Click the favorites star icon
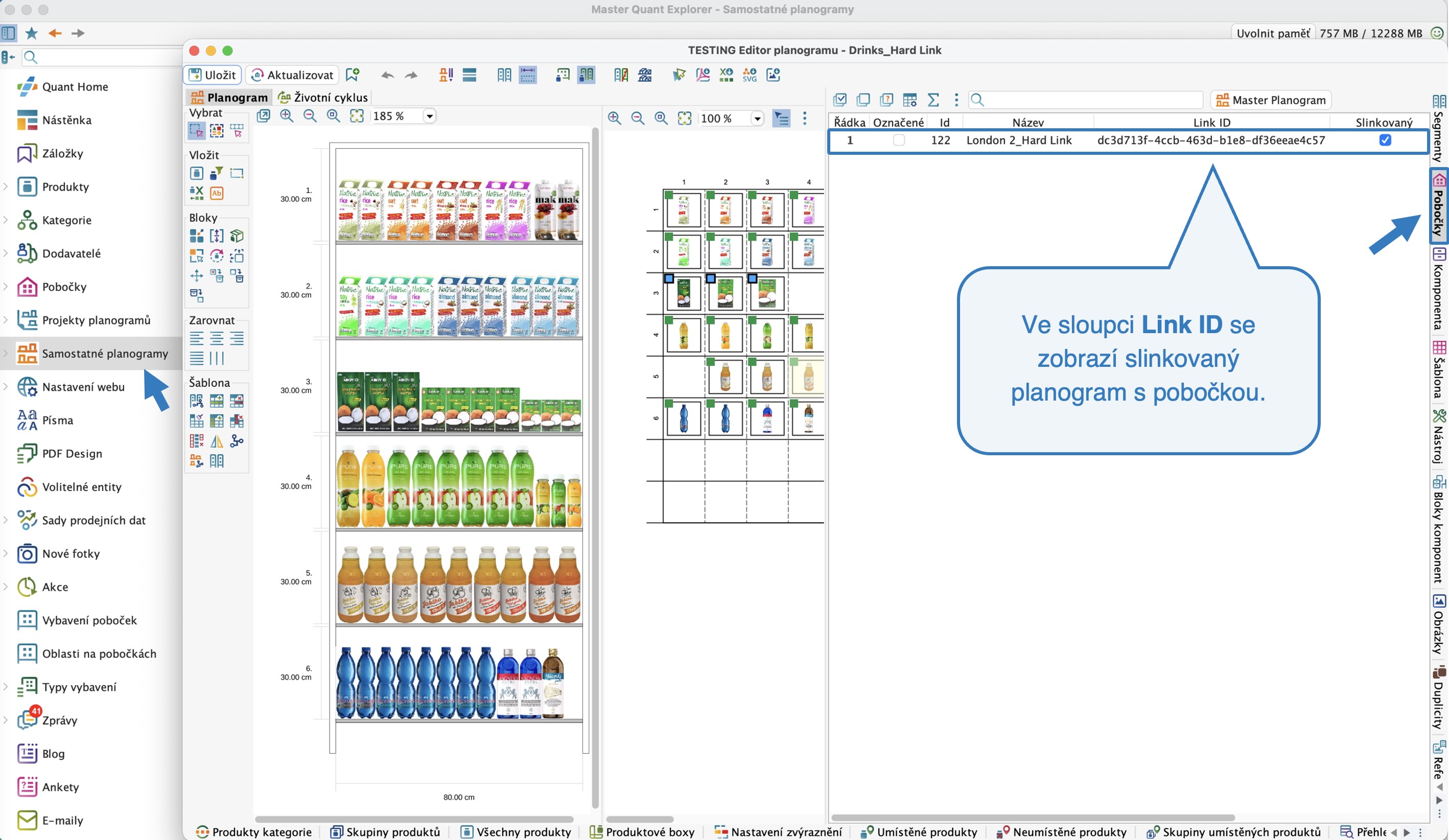The width and height of the screenshot is (1449, 840). [32, 33]
